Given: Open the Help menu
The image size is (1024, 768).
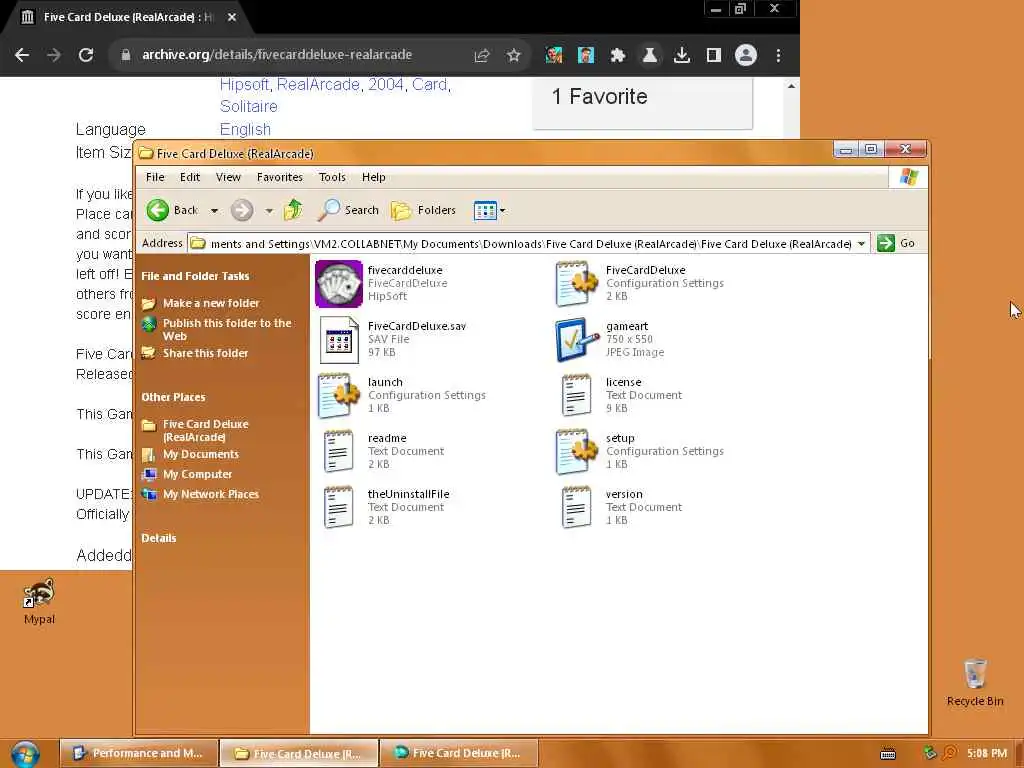Looking at the screenshot, I should point(374,177).
